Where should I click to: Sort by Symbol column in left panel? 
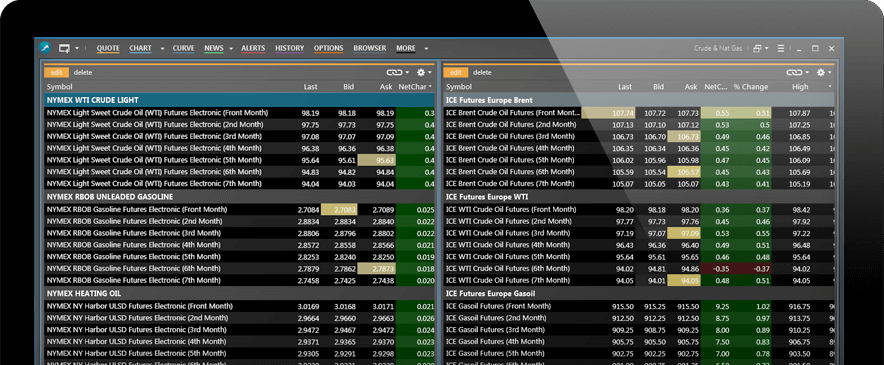click(x=59, y=87)
